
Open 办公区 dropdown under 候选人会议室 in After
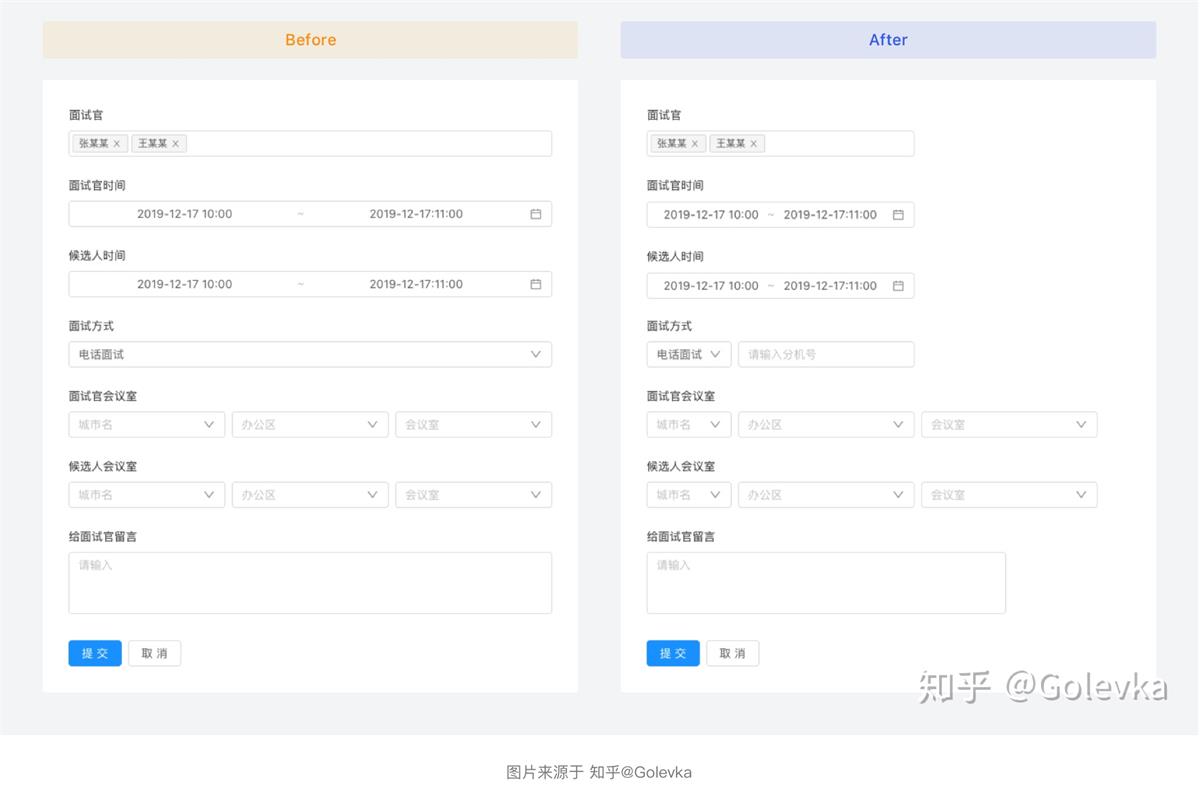[x=826, y=494]
